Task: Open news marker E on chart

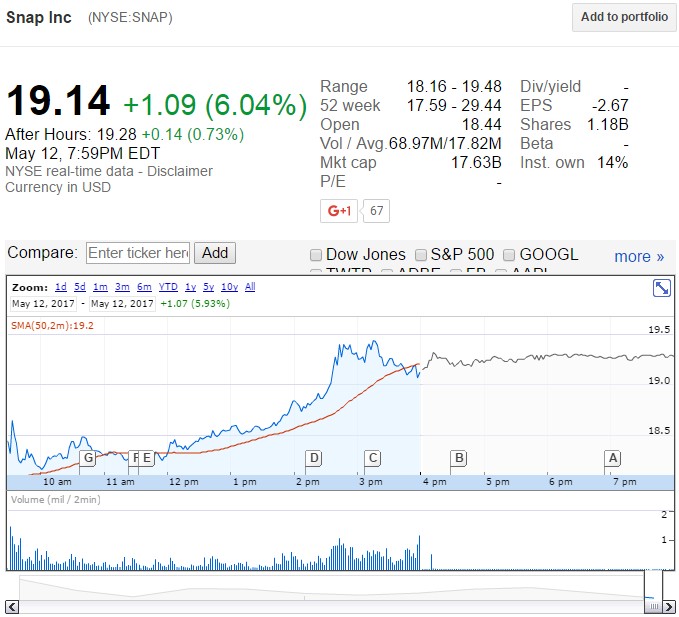Action: tap(146, 458)
